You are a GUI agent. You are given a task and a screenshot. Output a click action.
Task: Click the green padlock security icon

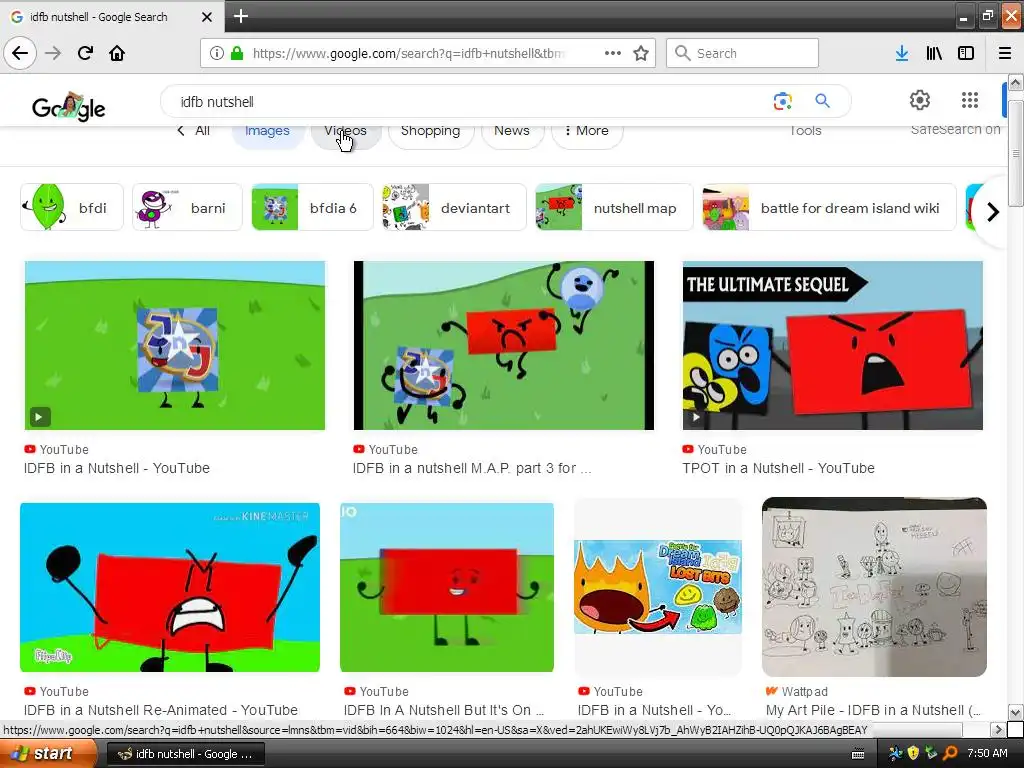tap(237, 53)
